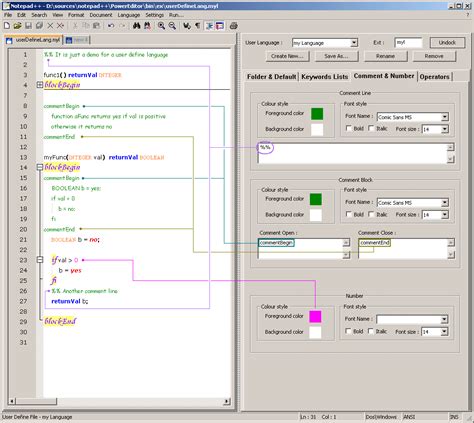Open the Comment Block Font Name dropdown
Image resolution: width=474 pixels, height=423 pixels.
445,203
